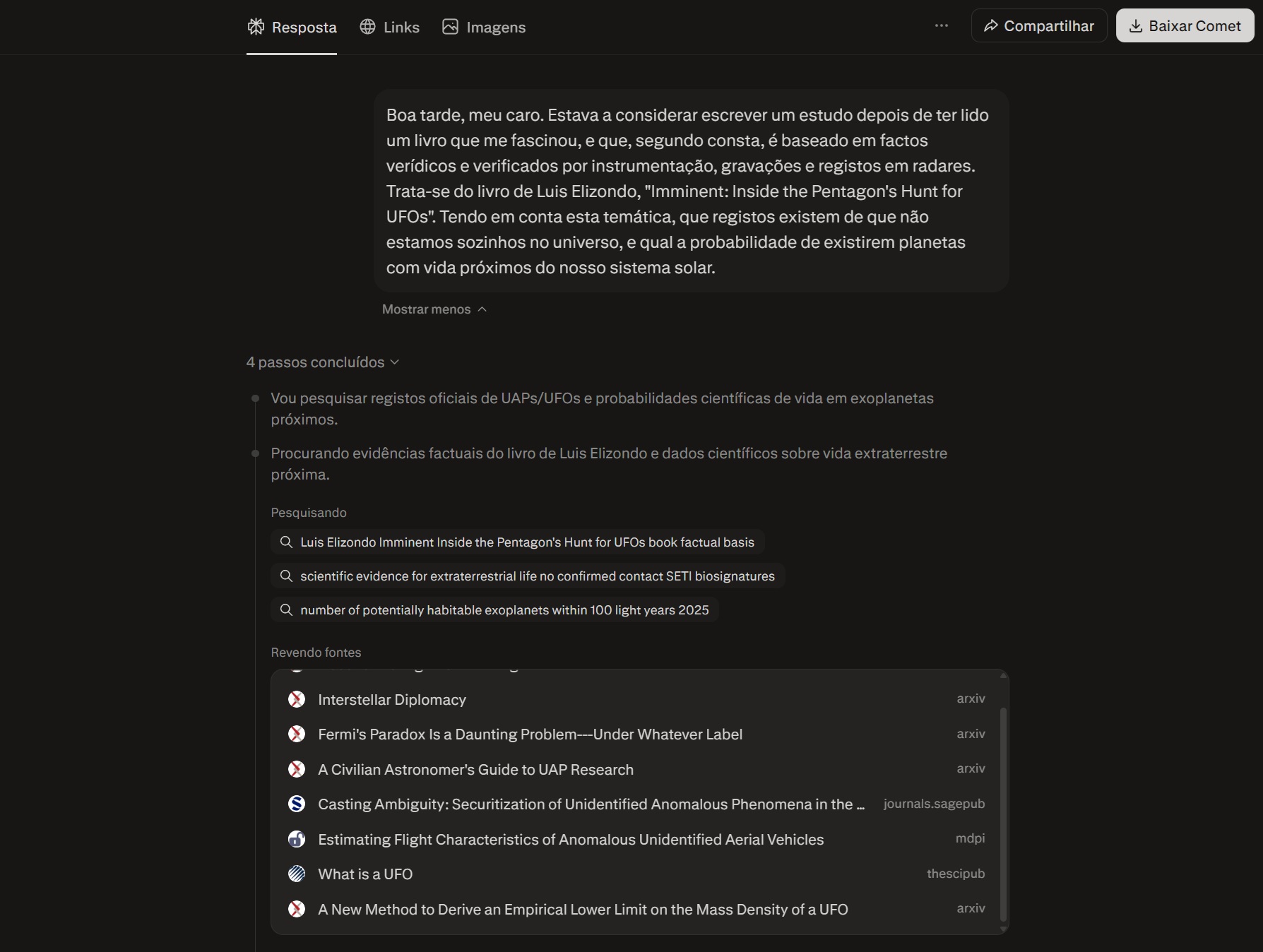Switch to the Links tab
This screenshot has width=1263, height=952.
(x=390, y=28)
